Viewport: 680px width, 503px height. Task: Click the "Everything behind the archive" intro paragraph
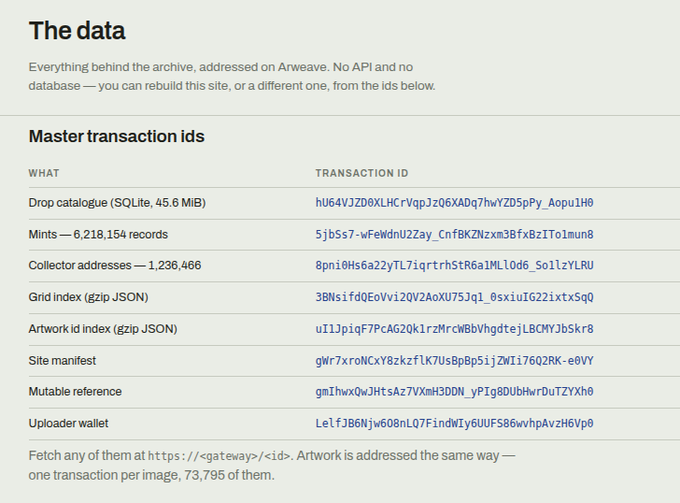tap(232, 76)
